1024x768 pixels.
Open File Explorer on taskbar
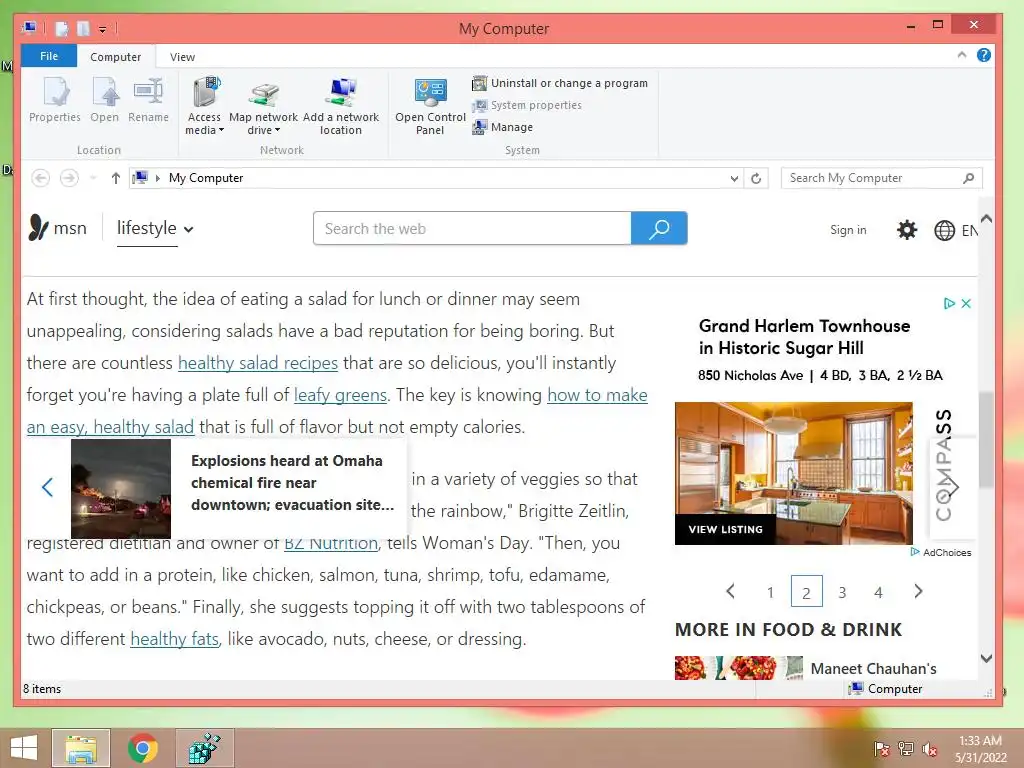pyautogui.click(x=81, y=748)
